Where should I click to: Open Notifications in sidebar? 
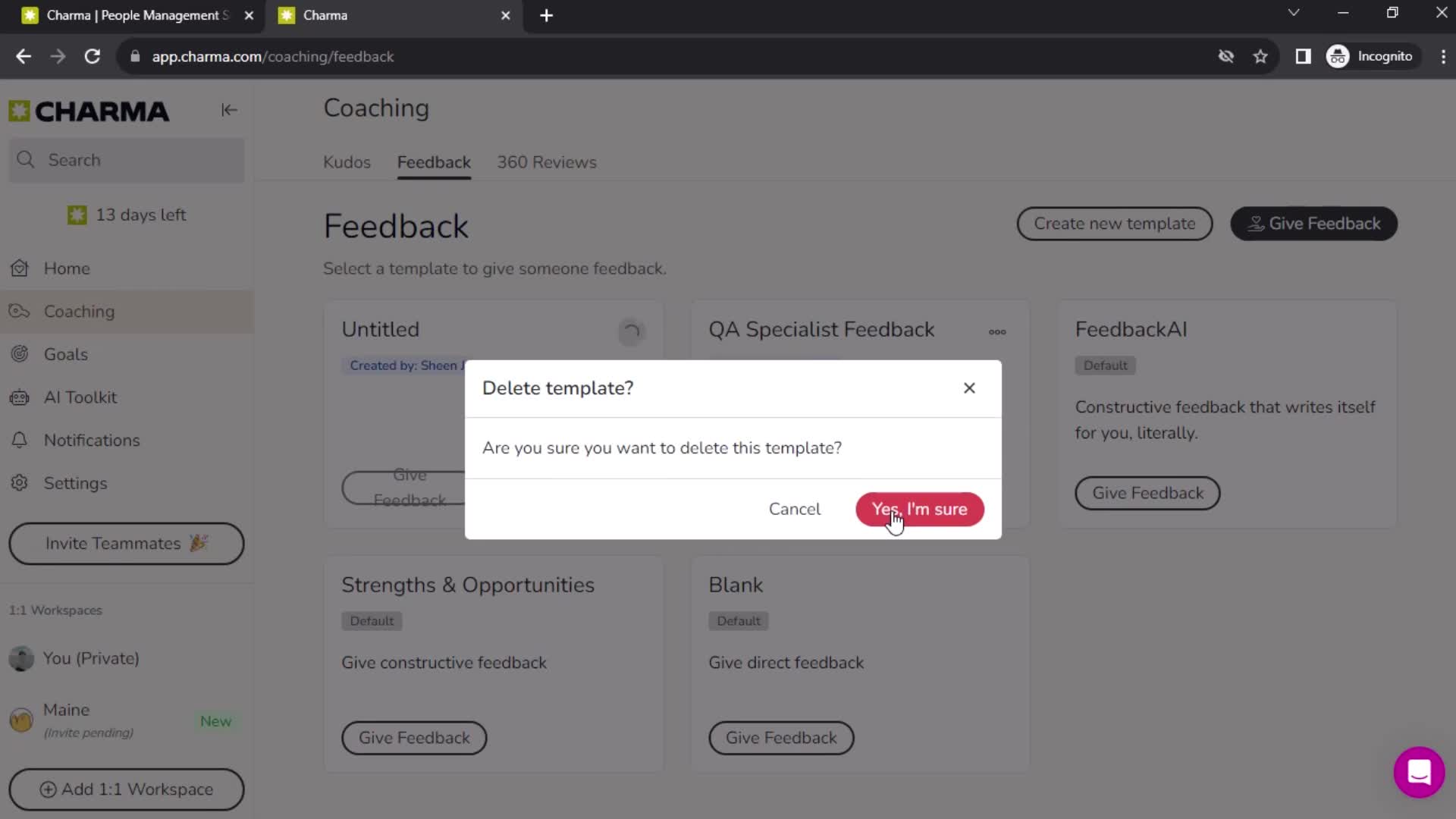click(x=127, y=441)
